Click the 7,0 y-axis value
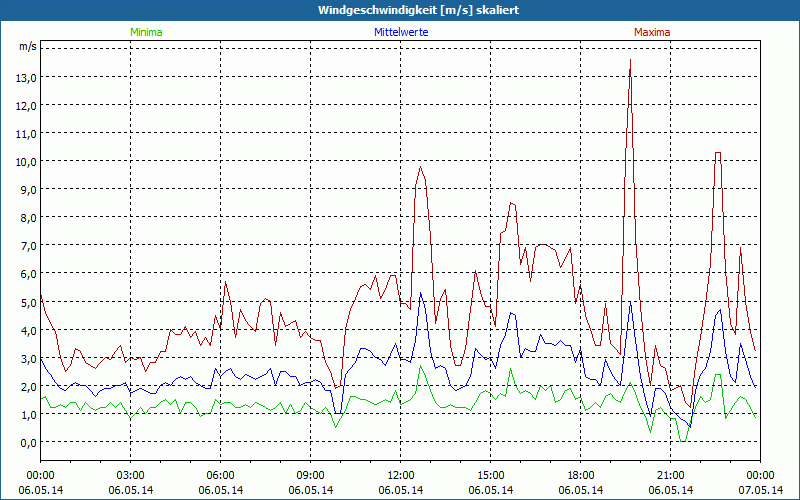800x500 pixels. pos(28,246)
